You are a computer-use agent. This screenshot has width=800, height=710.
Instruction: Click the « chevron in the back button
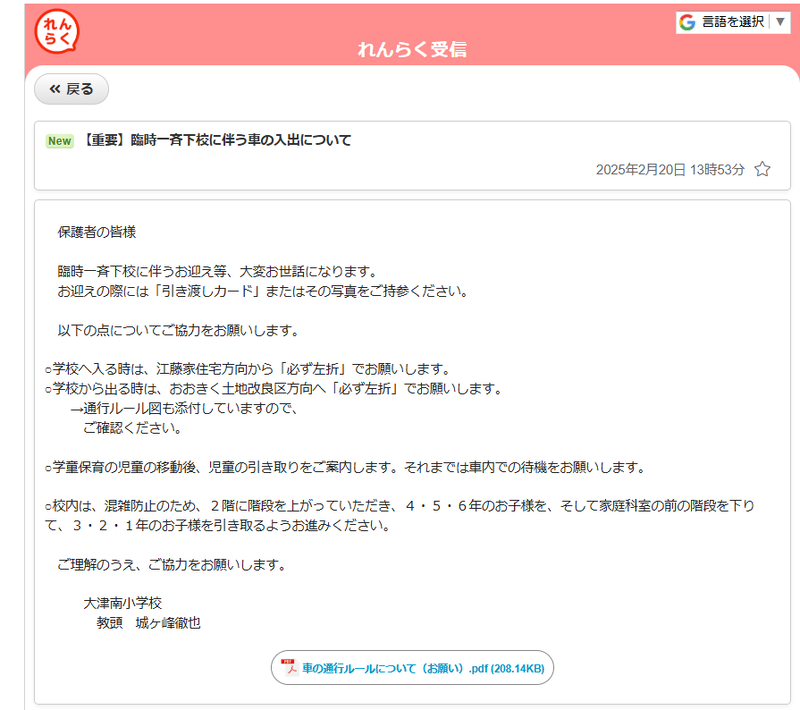[55, 89]
